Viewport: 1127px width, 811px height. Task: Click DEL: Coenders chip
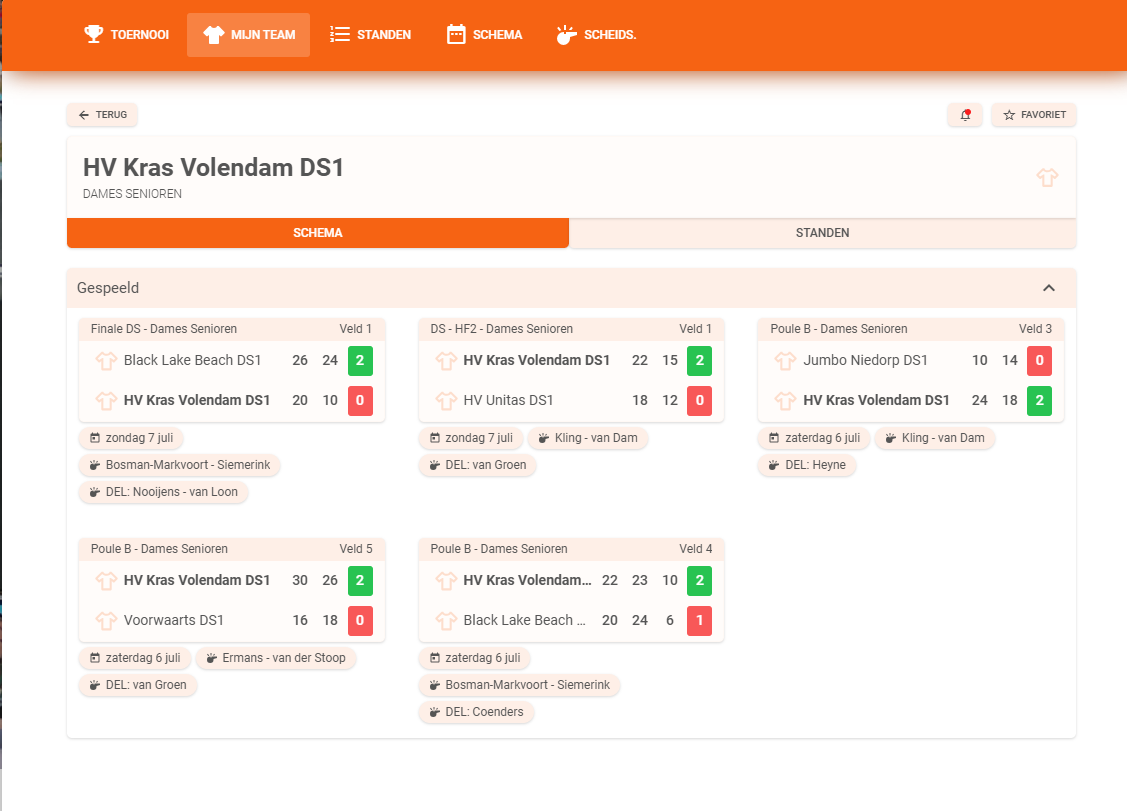(476, 713)
